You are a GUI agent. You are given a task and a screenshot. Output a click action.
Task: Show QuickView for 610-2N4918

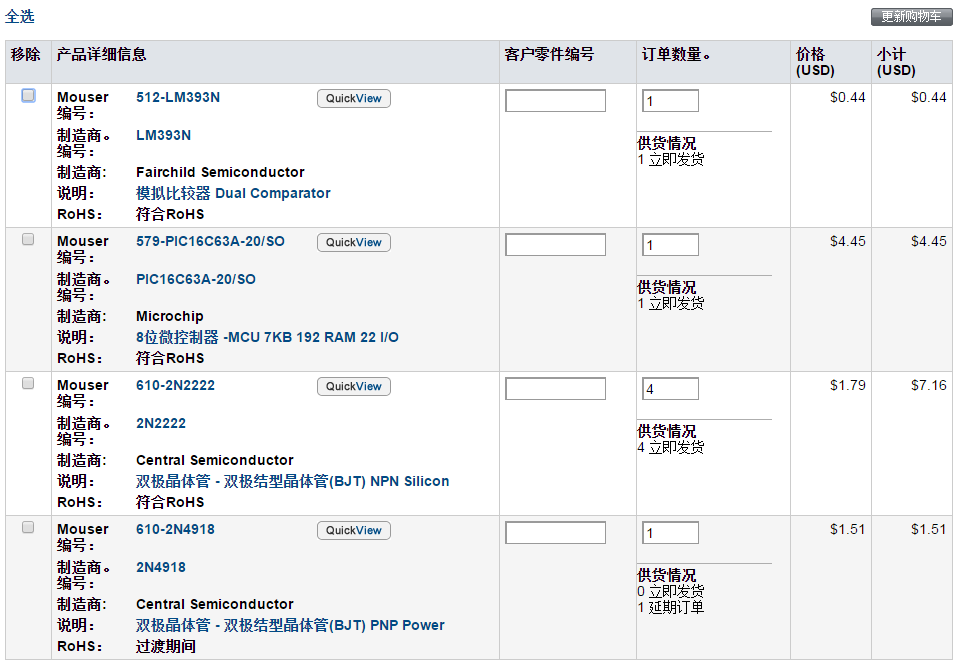click(x=353, y=530)
